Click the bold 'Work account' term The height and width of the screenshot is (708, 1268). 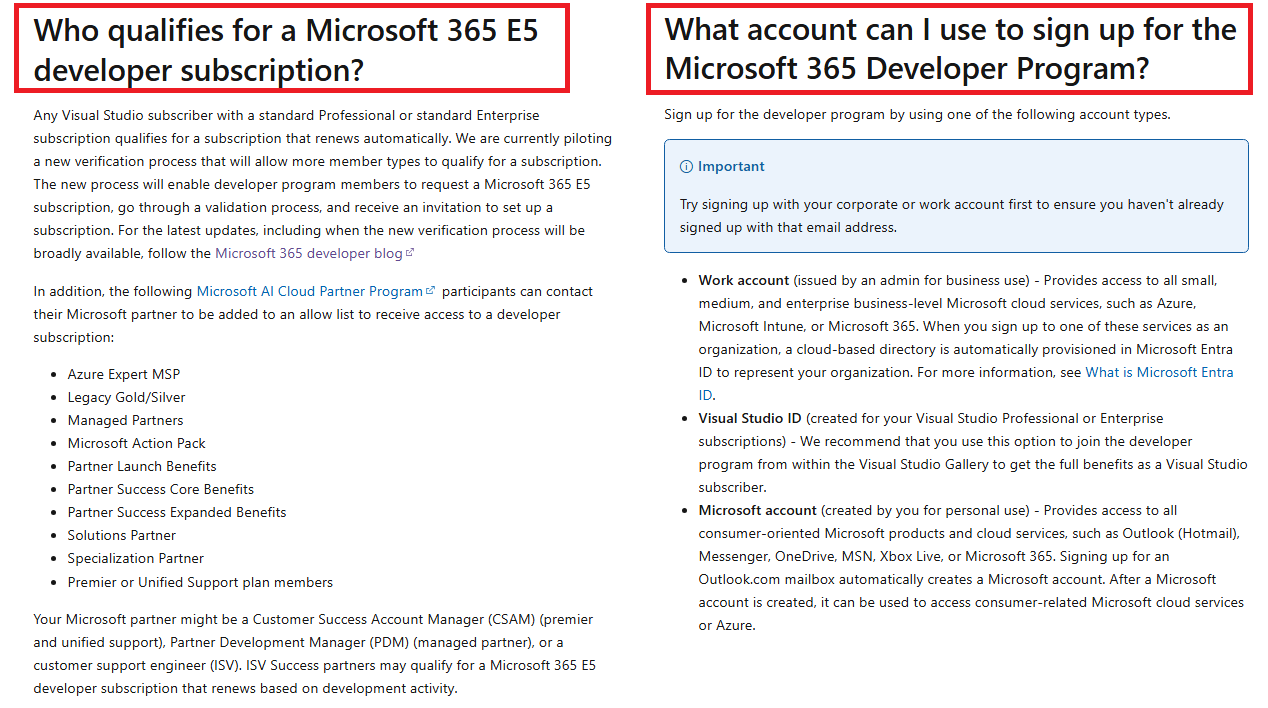(x=744, y=280)
